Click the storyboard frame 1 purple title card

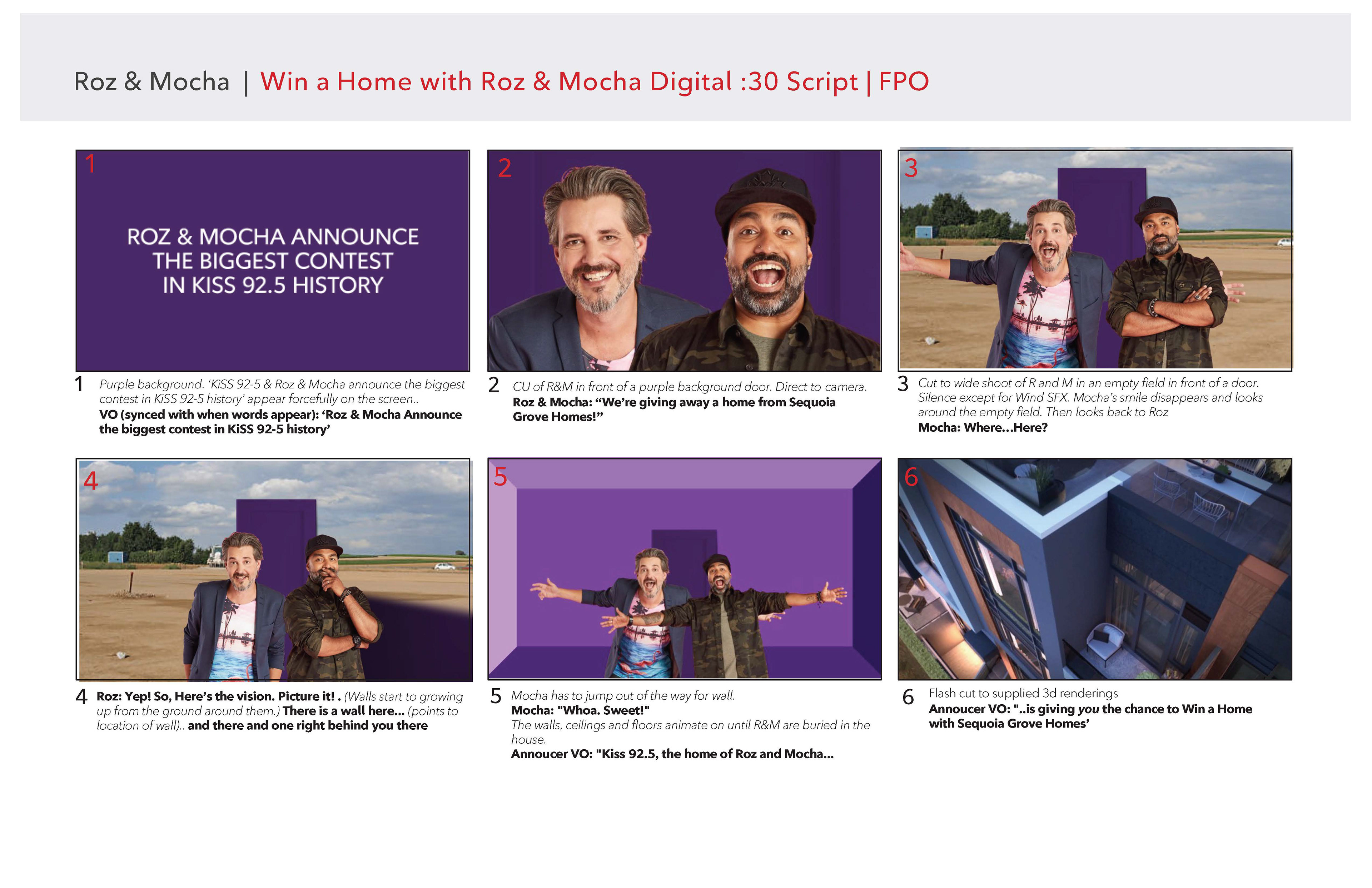(273, 261)
